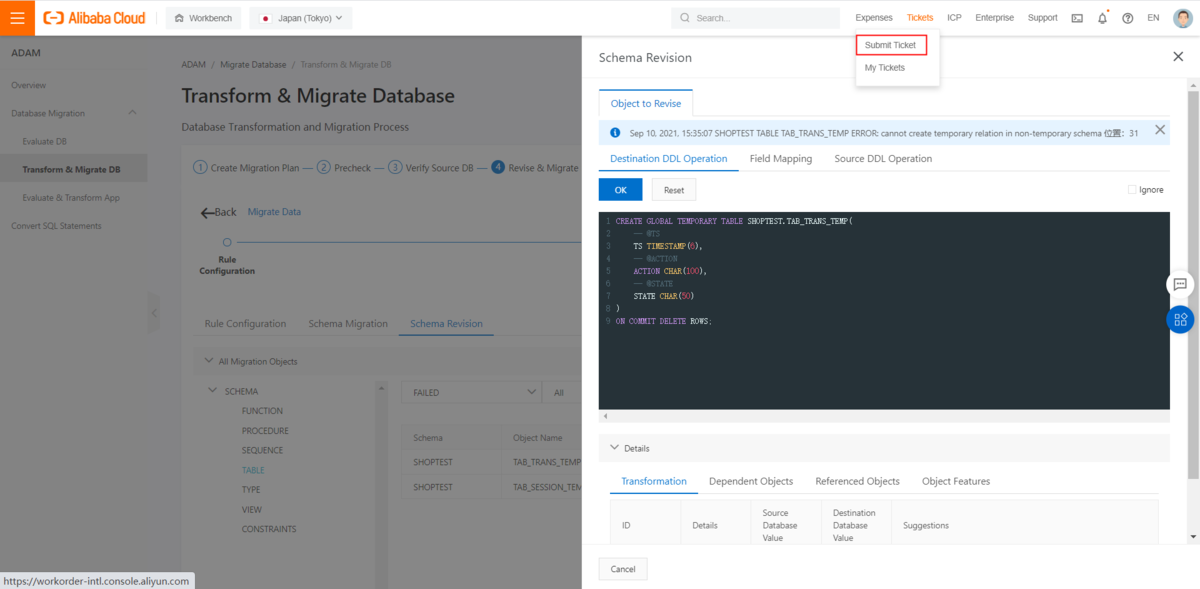Switch to Object Features tab
The image size is (1200, 589).
click(x=956, y=481)
